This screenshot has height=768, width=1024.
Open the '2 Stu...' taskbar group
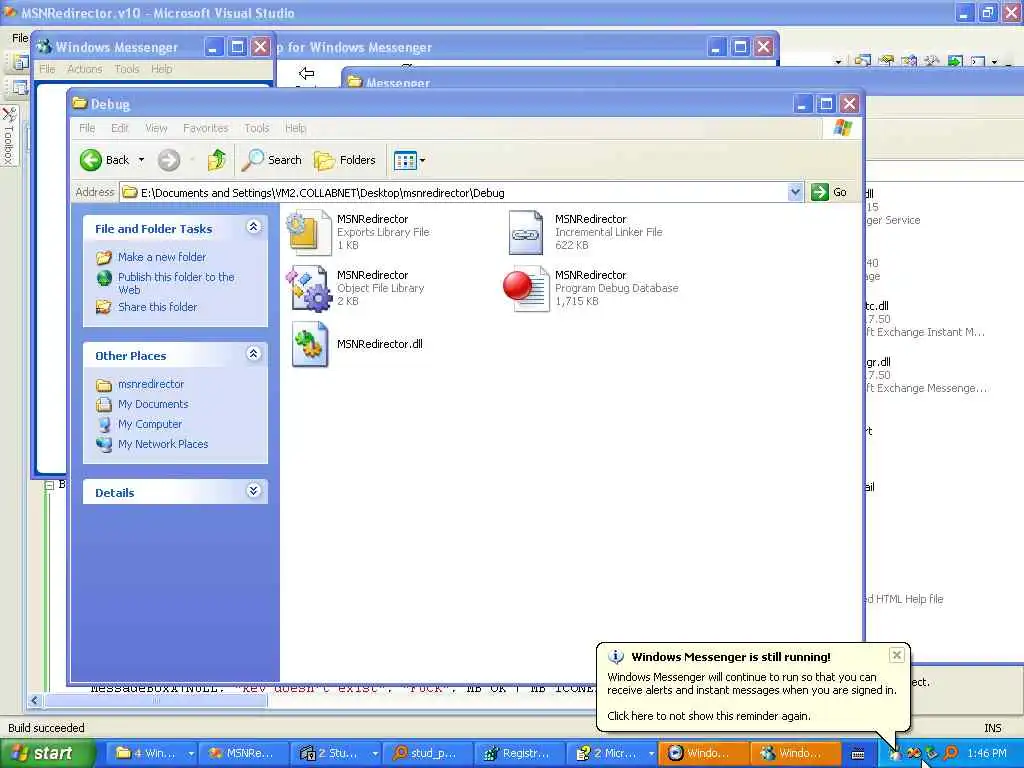point(336,753)
